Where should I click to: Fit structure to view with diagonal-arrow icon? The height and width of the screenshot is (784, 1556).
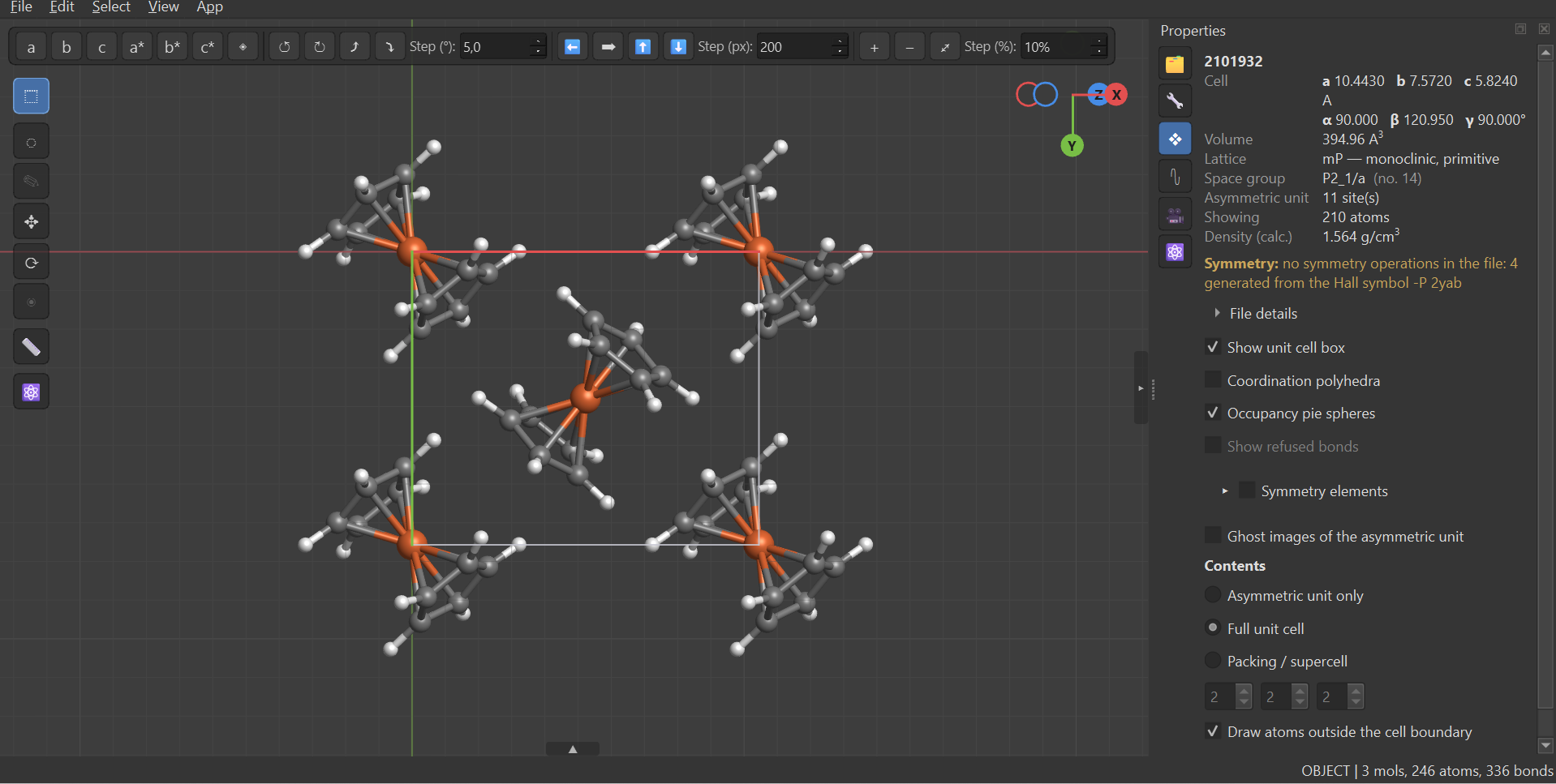pos(945,47)
